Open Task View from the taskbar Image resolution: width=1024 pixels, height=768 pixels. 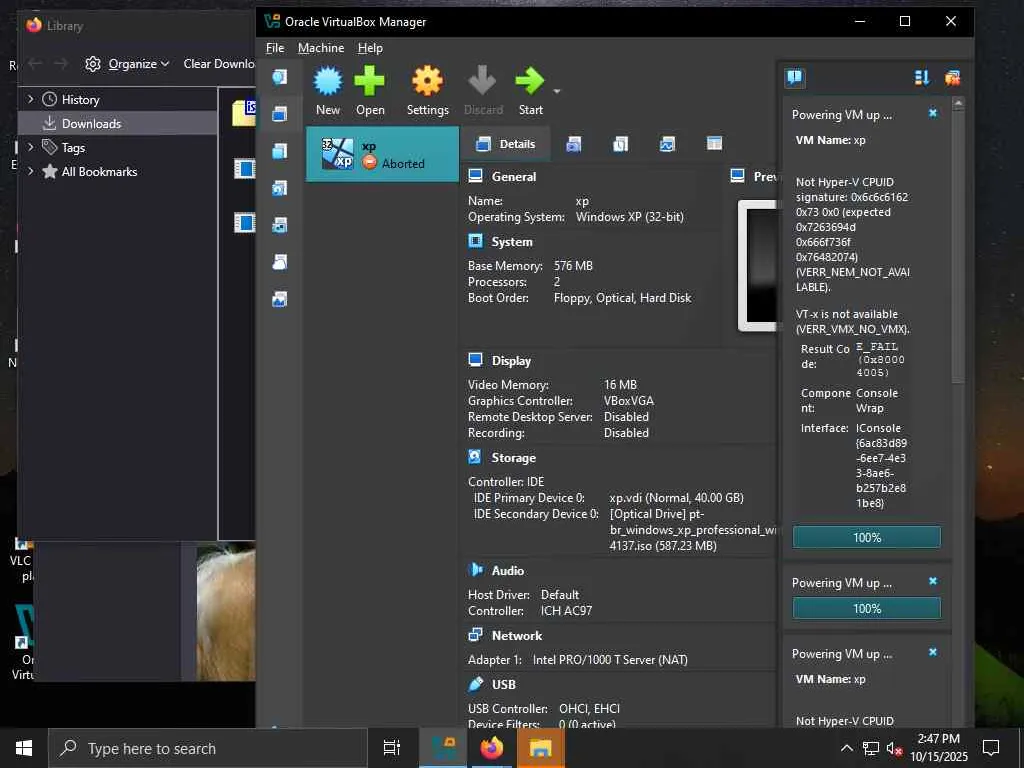[391, 748]
